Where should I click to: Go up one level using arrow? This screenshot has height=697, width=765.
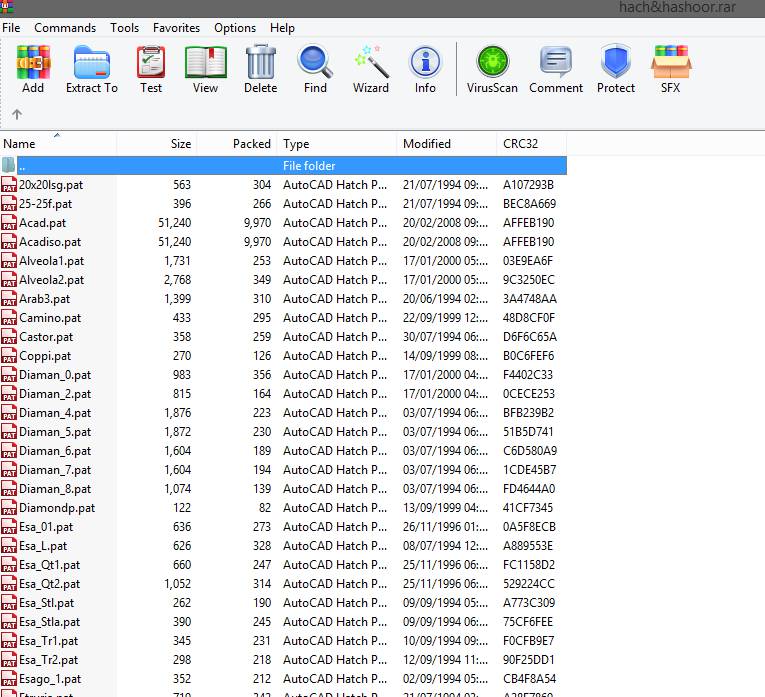pos(17,114)
